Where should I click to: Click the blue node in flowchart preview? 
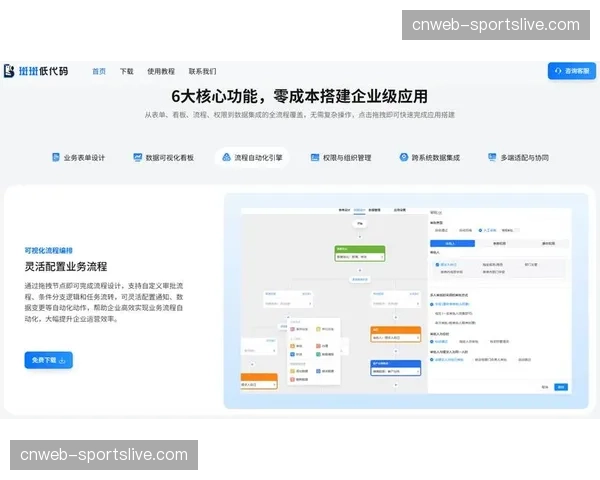click(x=396, y=368)
